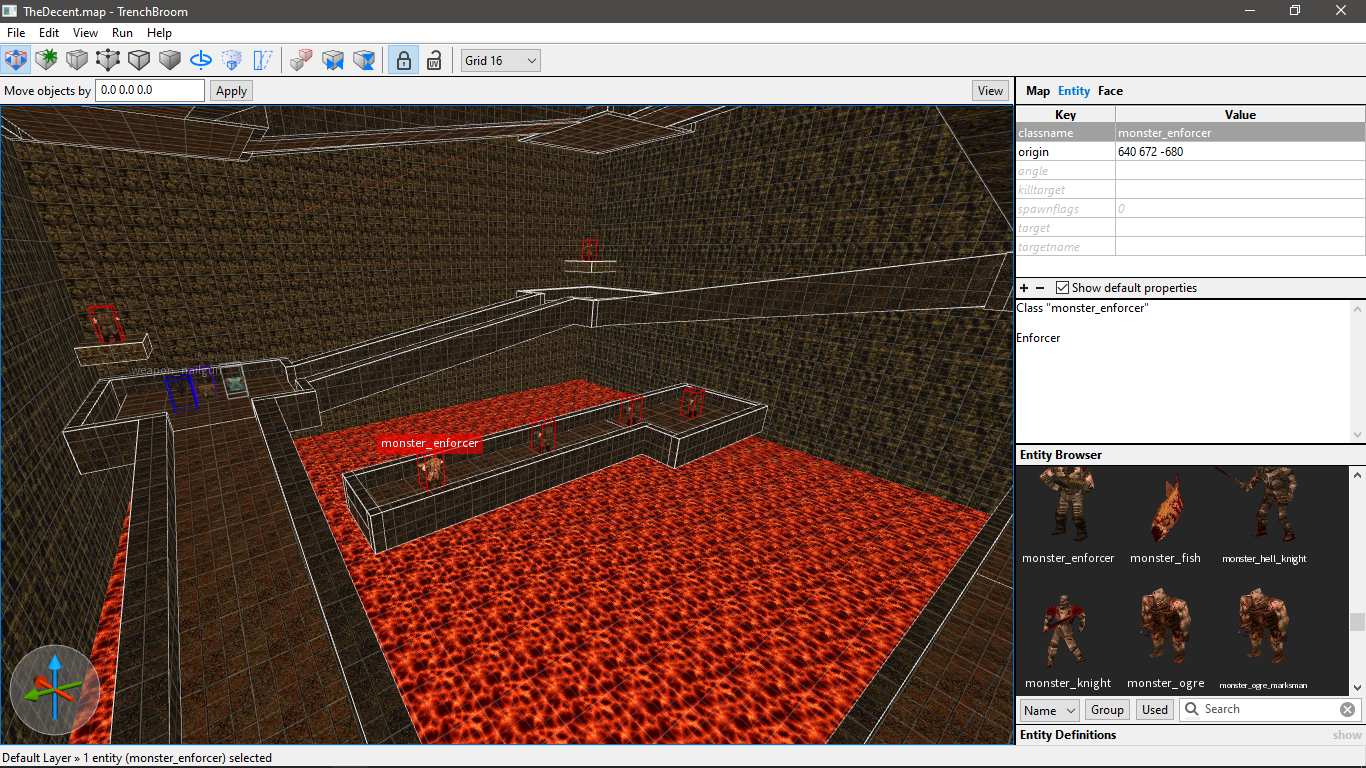The image size is (1366, 768).
Task: Switch to the Map tab
Action: (x=1038, y=91)
